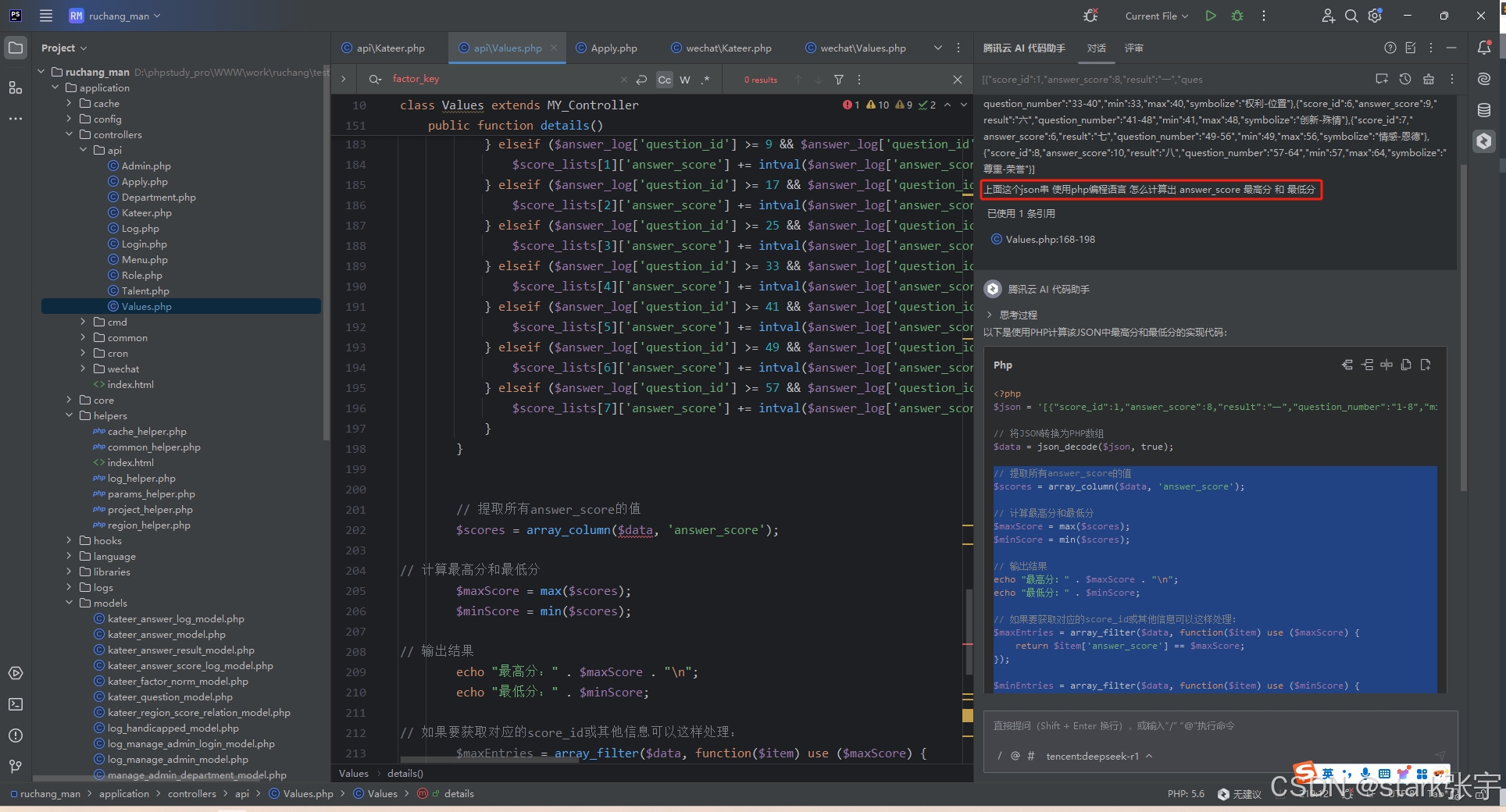Open the Structure tool window icon
This screenshot has height=812, width=1506.
tap(16, 87)
